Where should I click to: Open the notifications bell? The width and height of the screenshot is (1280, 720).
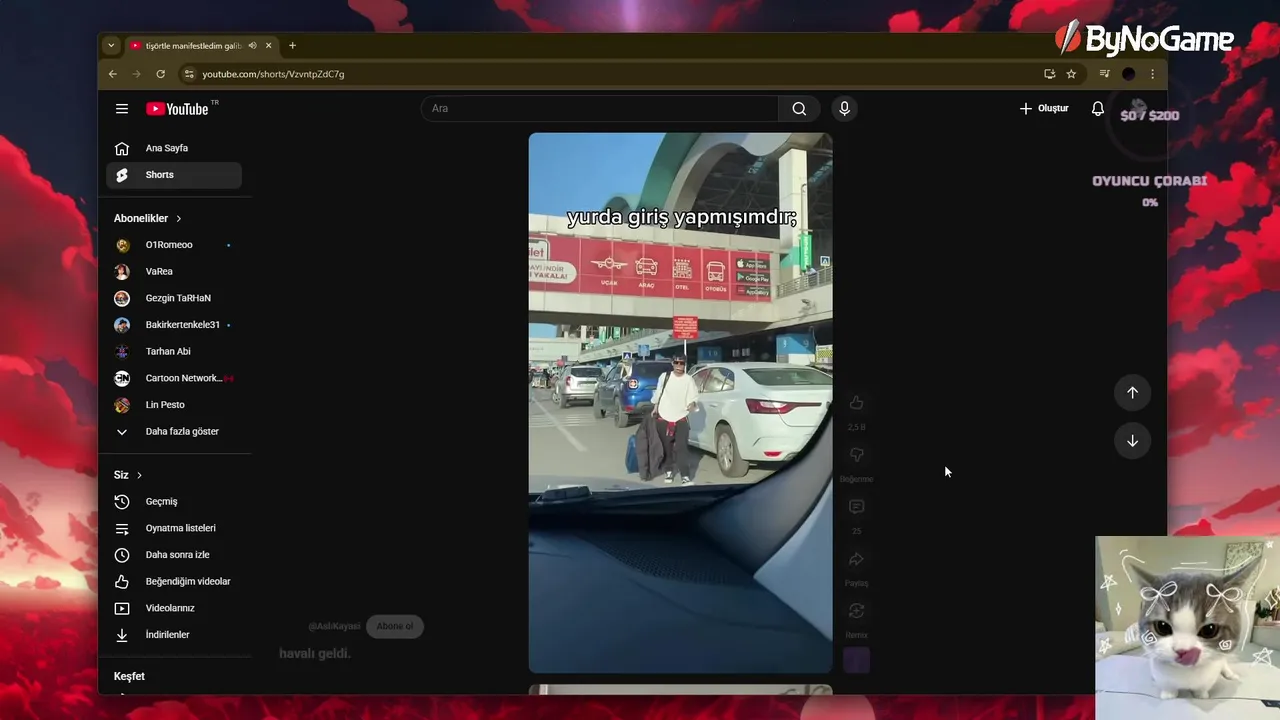point(1098,108)
